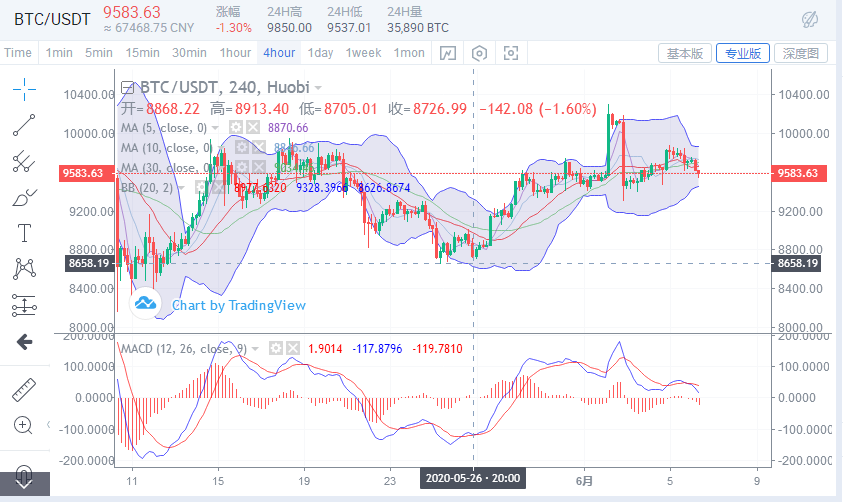Toggle magnet mode at bottom of toolbar
843x502 pixels.
tap(24, 474)
